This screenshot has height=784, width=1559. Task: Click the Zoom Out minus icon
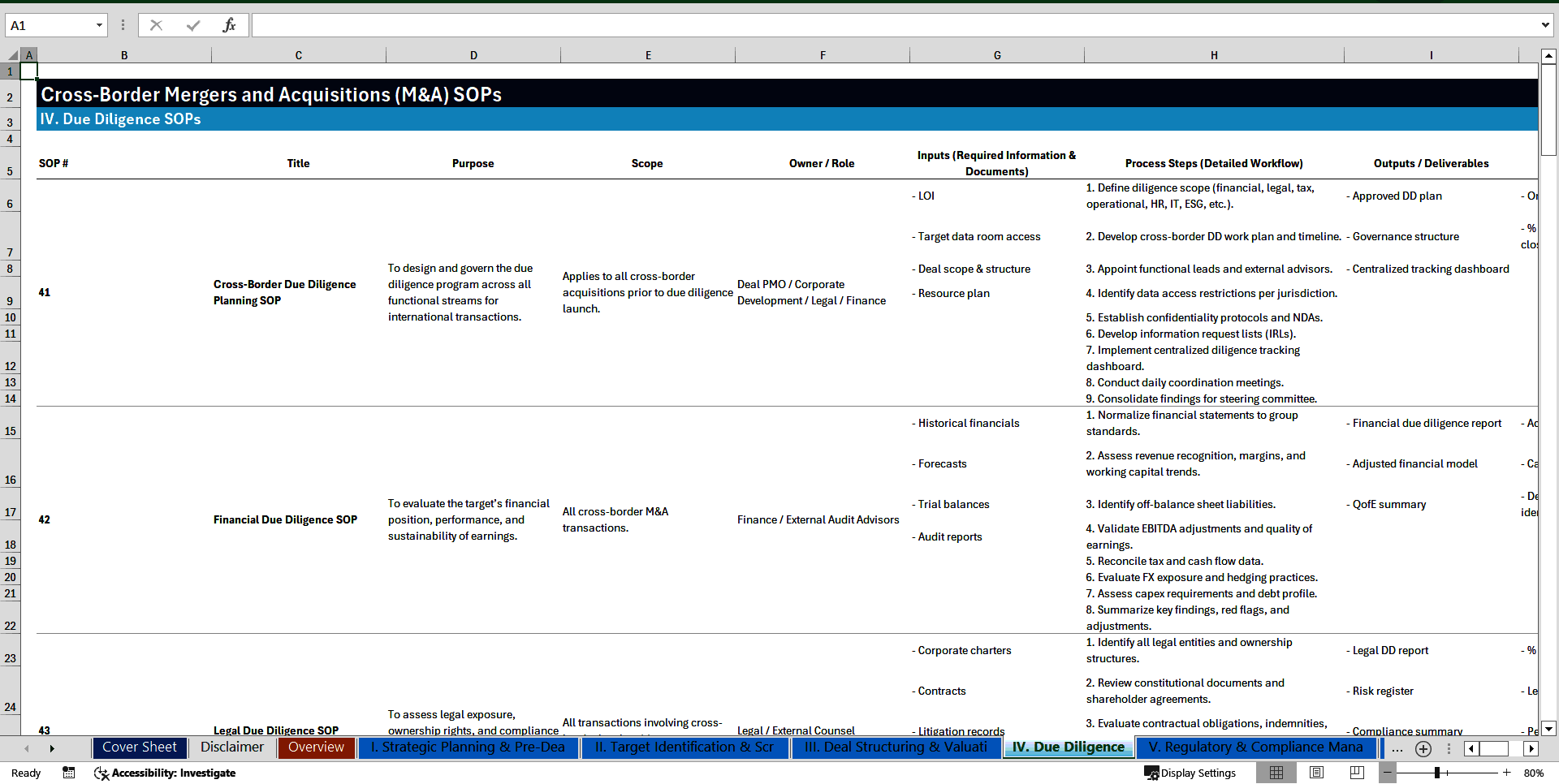click(x=1386, y=773)
